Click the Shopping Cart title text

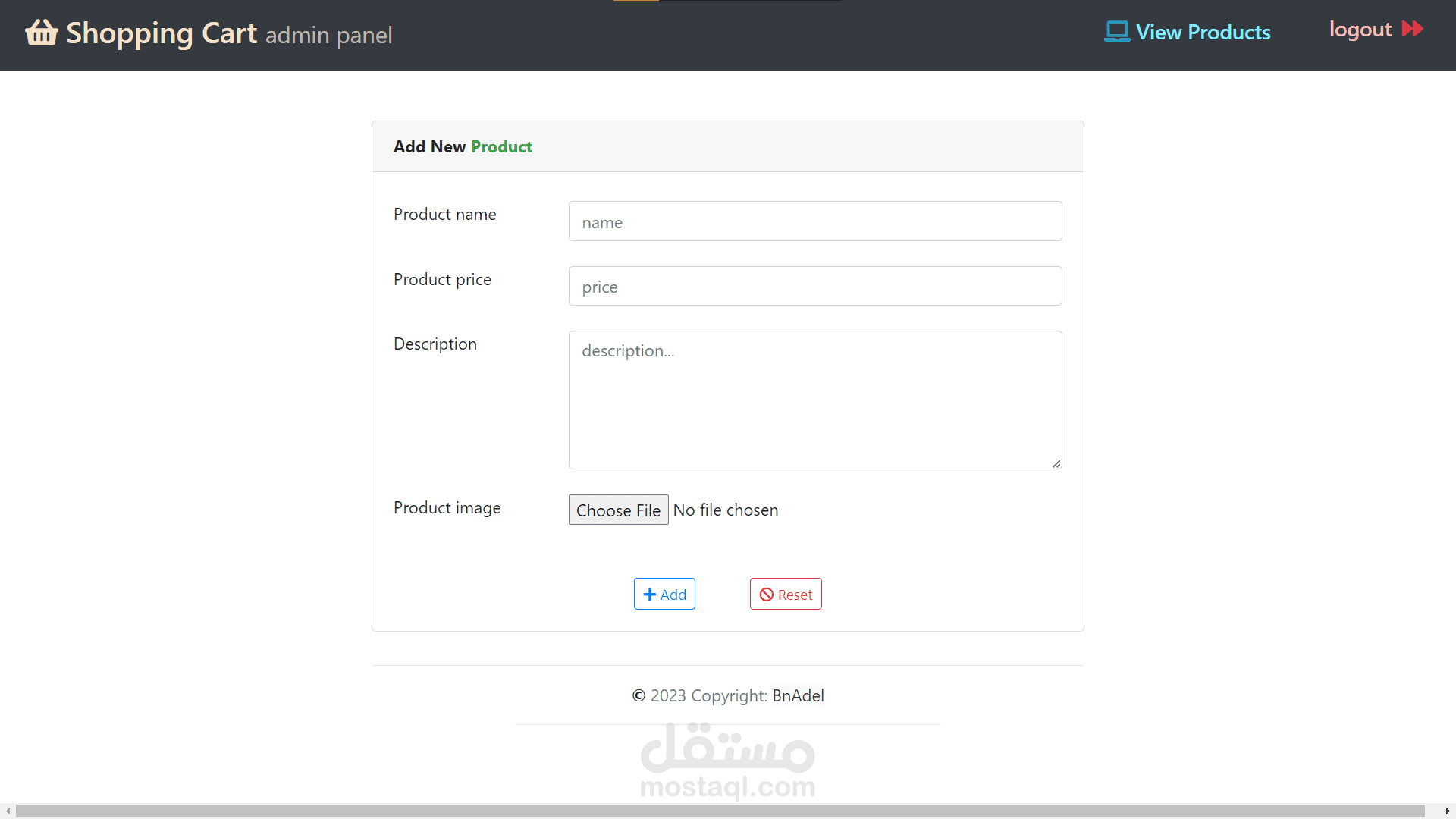[162, 33]
